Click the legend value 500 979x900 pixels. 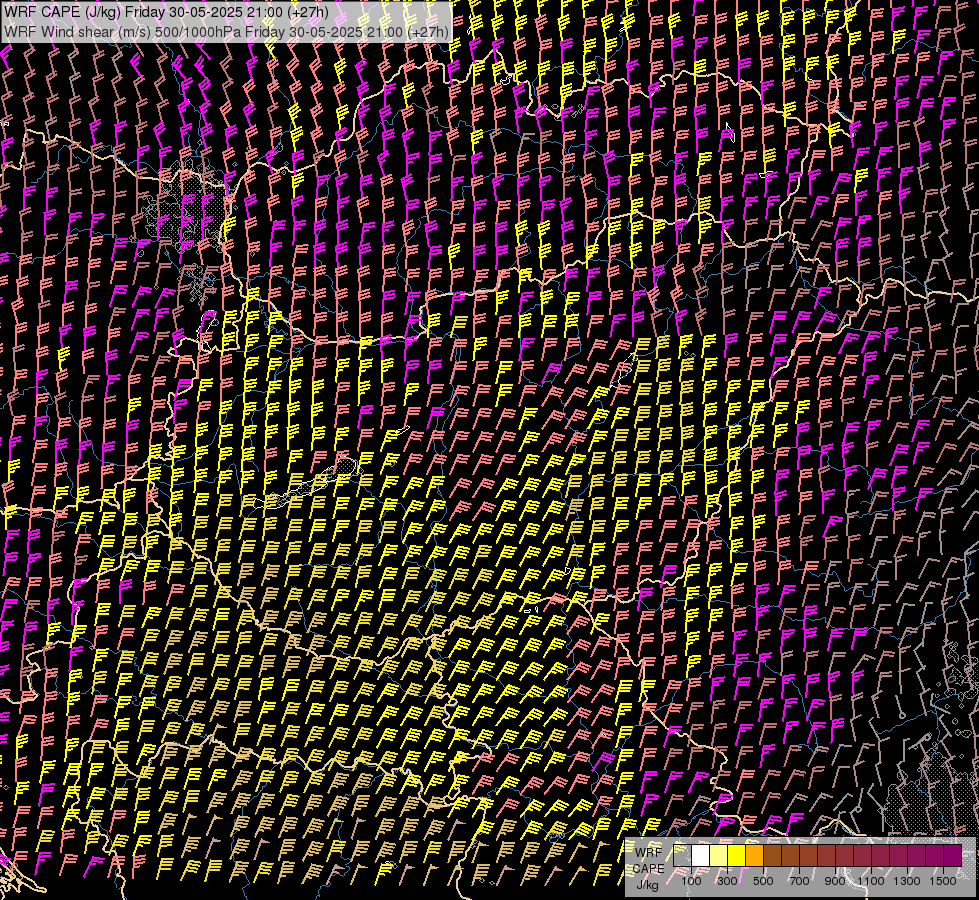[x=763, y=881]
